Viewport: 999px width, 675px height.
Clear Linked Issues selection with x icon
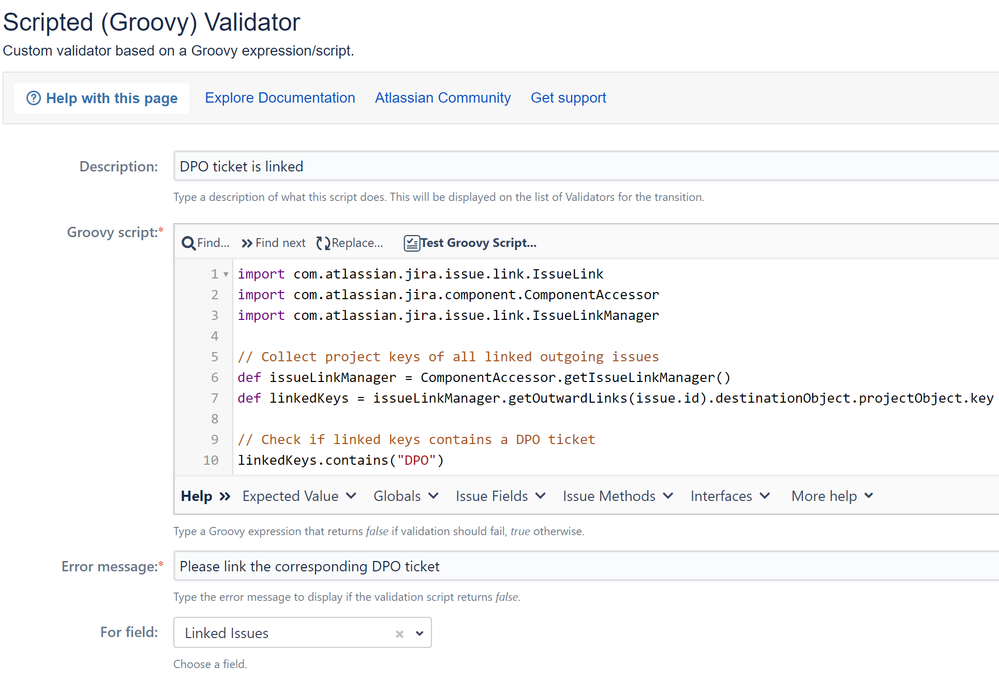pyautogui.click(x=399, y=634)
